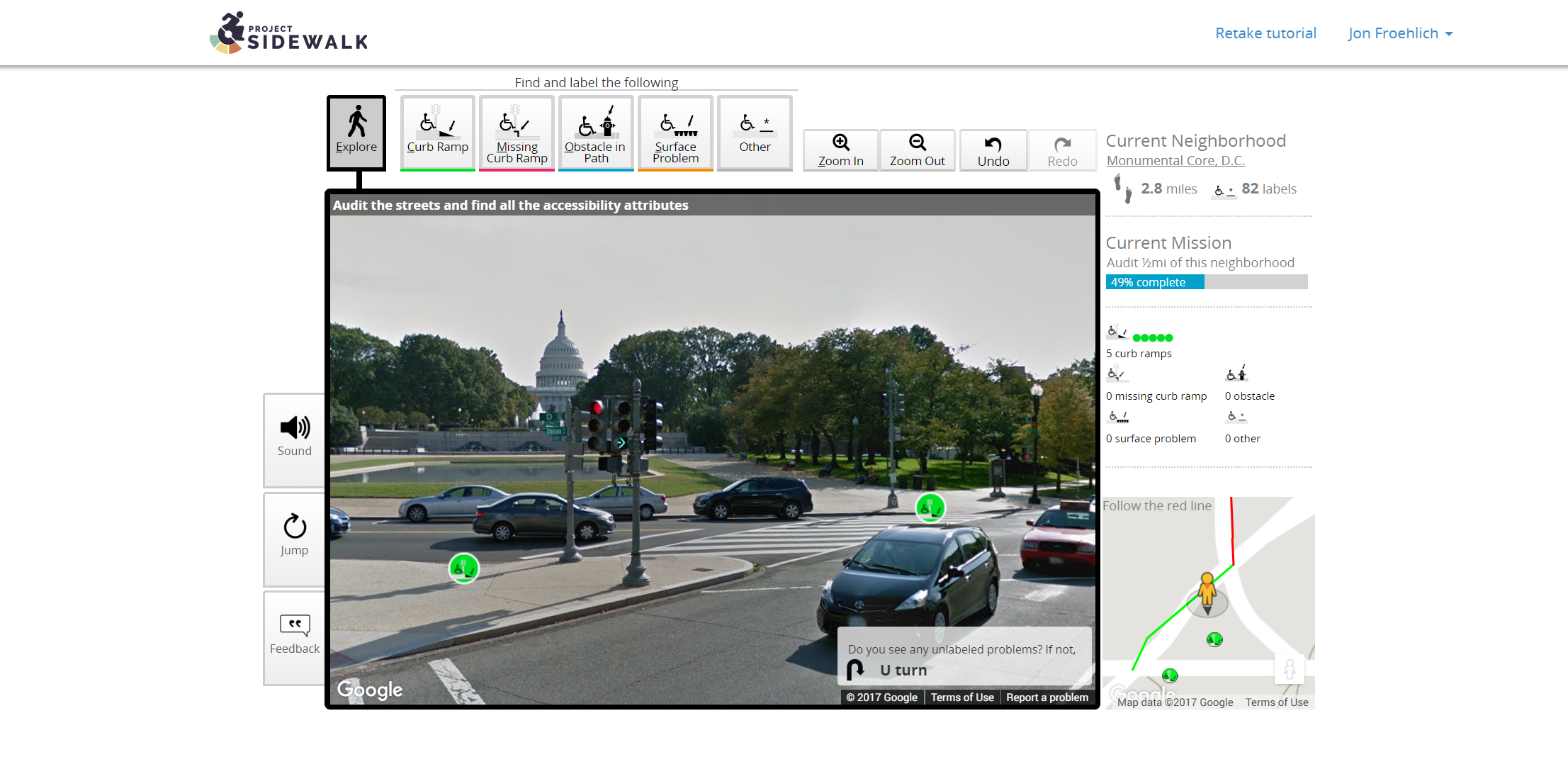This screenshot has height=779, width=1568.
Task: Click the Retake tutorial link
Action: tap(1265, 33)
